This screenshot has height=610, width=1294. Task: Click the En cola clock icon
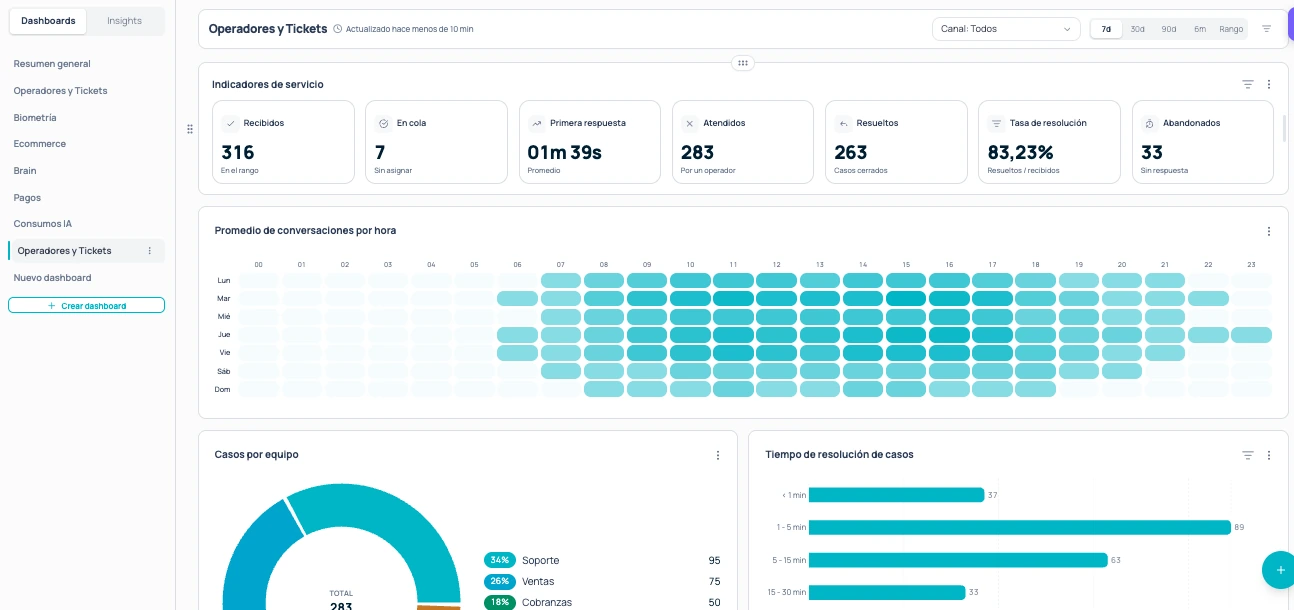(383, 124)
